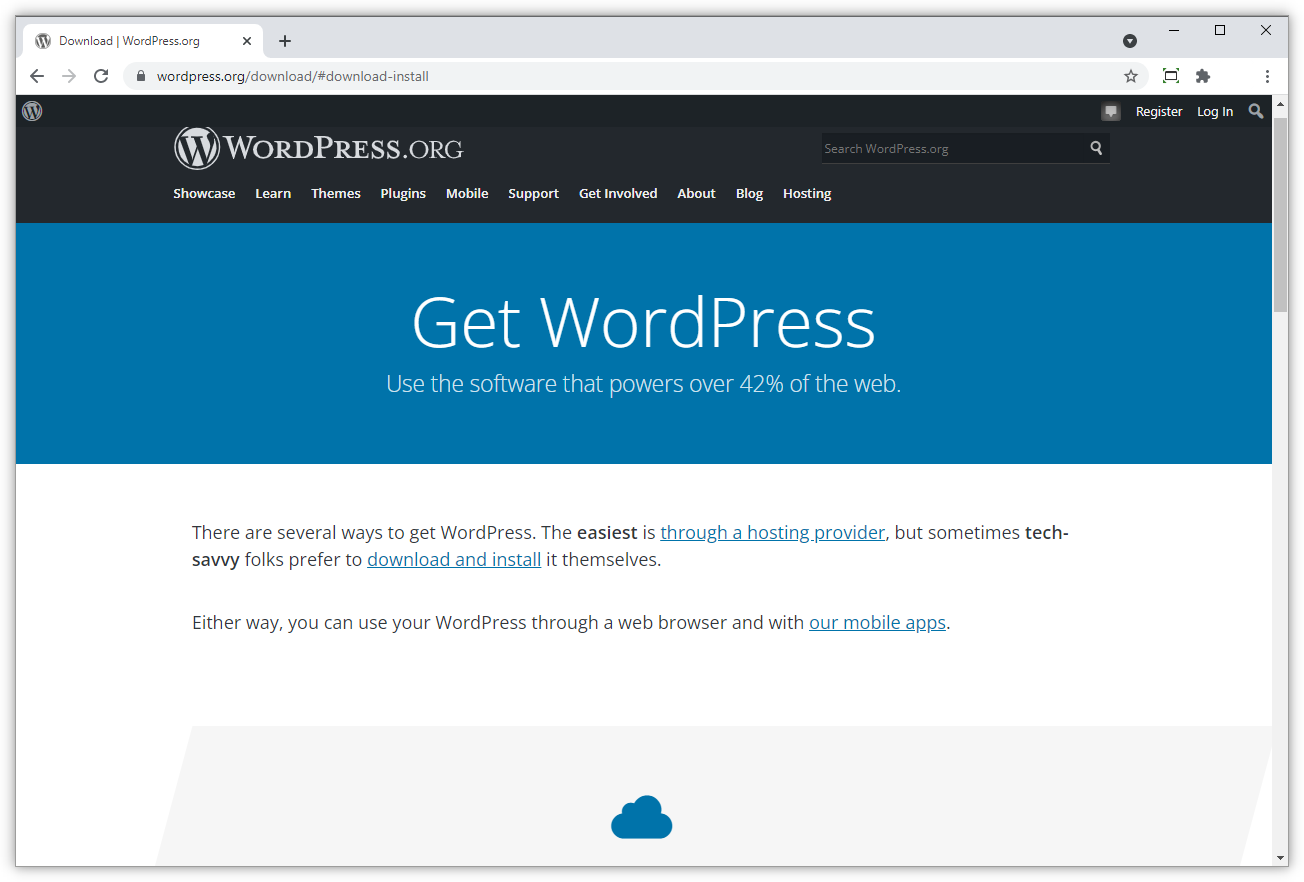Open the Get Involved menu item
Screen dimensions: 1304x882
point(618,193)
